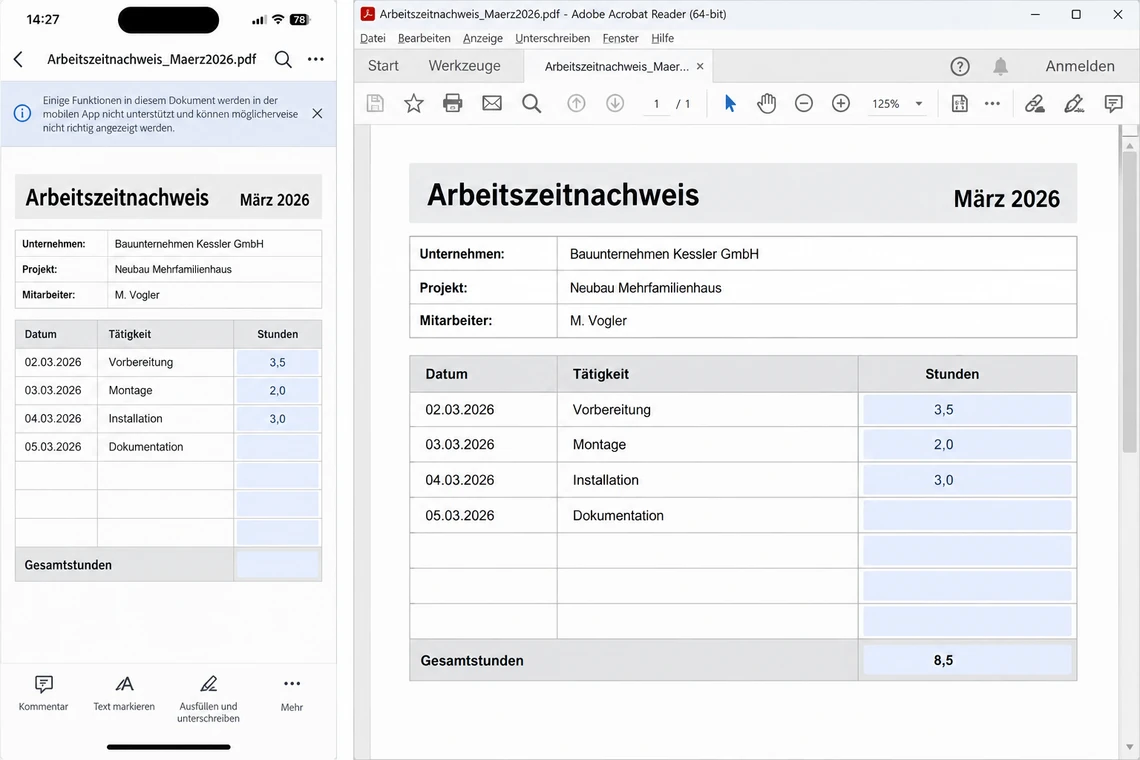Viewport: 1140px width, 760px height.
Task: Switch to the Werkzeuge tab
Action: coord(465,66)
